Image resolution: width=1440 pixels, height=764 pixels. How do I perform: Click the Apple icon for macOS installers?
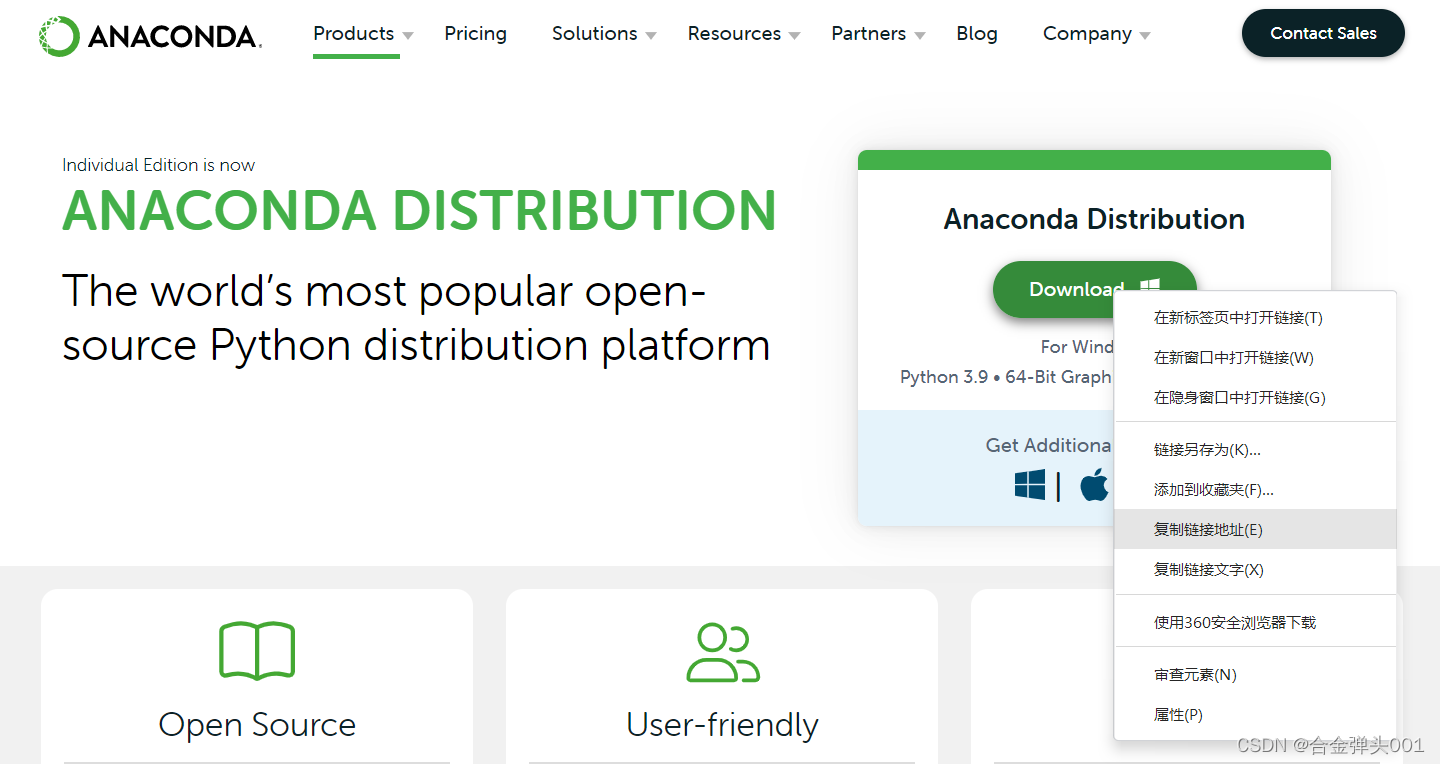pyautogui.click(x=1095, y=485)
